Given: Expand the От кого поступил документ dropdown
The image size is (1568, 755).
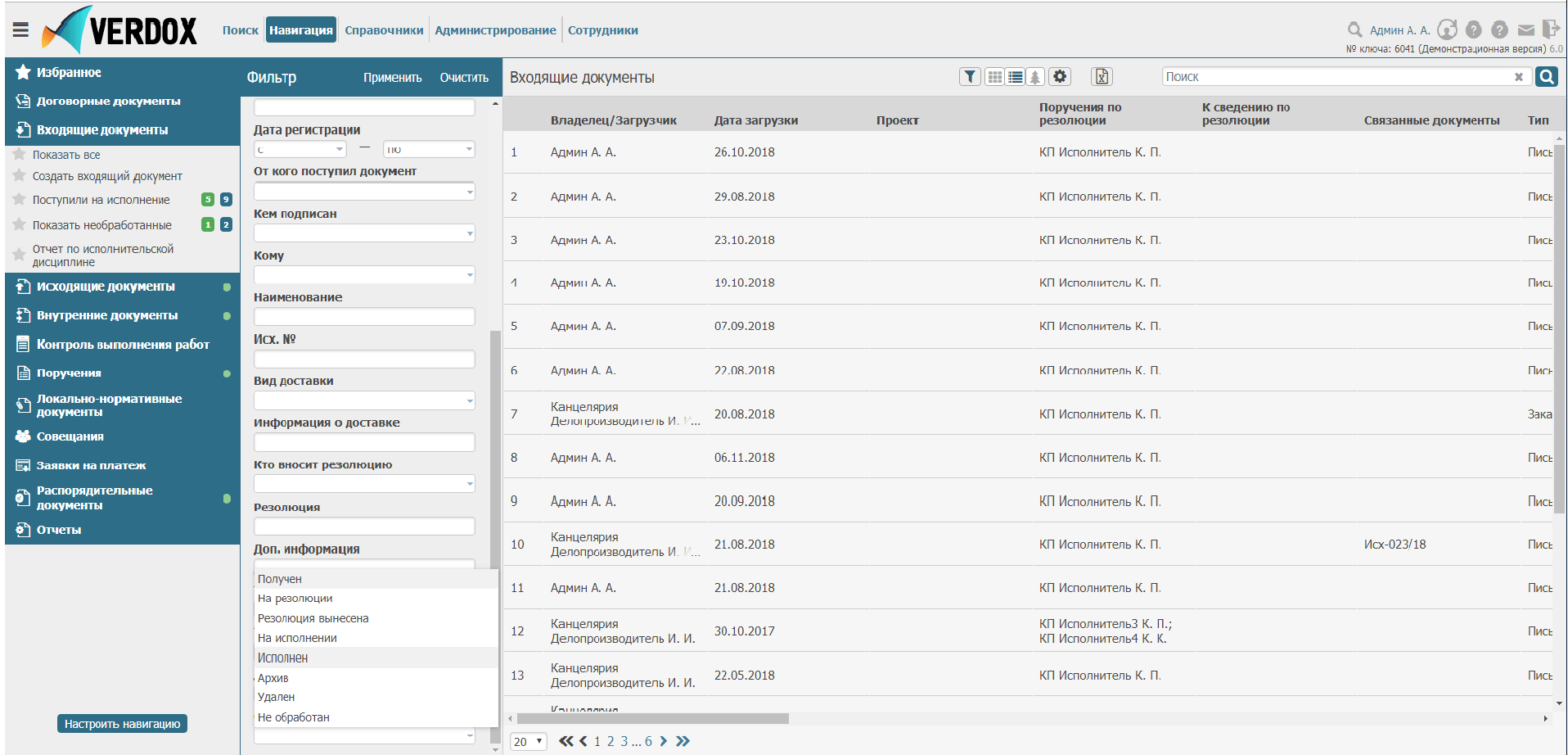Looking at the screenshot, I should click(x=470, y=192).
